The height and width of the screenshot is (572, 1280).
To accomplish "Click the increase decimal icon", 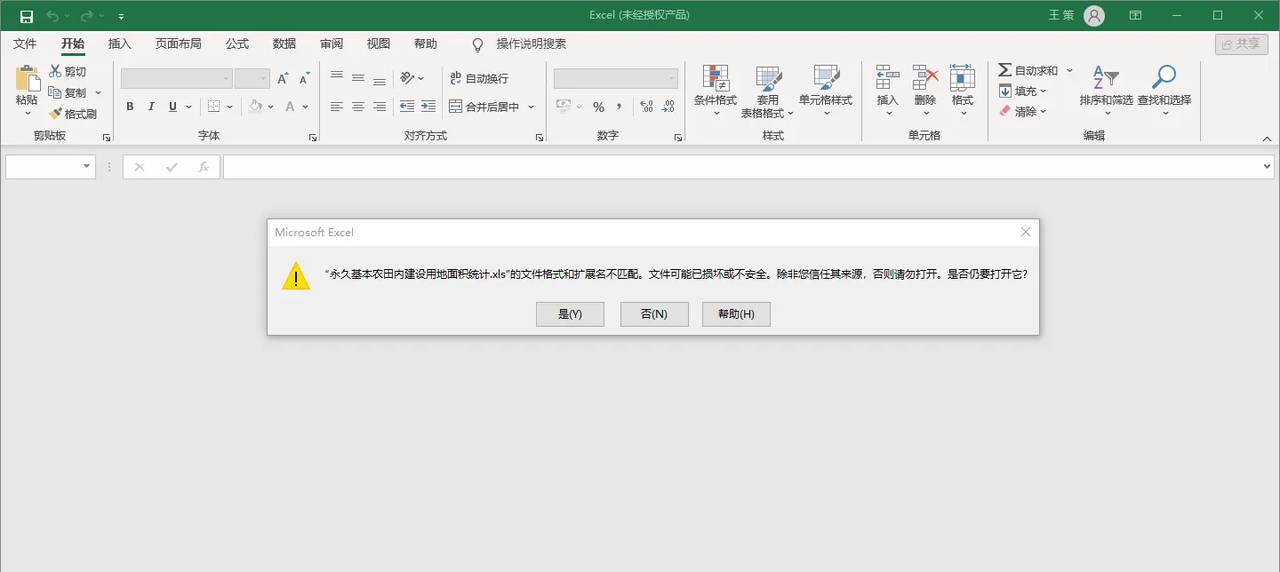I will pos(646,107).
